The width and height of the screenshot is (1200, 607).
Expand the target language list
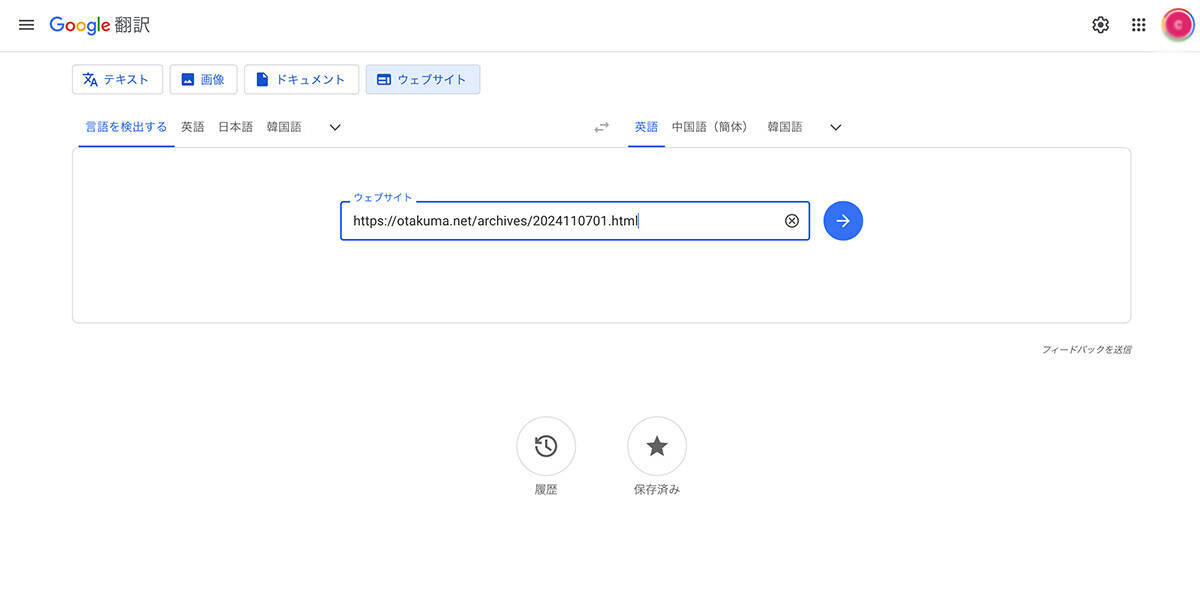point(836,127)
